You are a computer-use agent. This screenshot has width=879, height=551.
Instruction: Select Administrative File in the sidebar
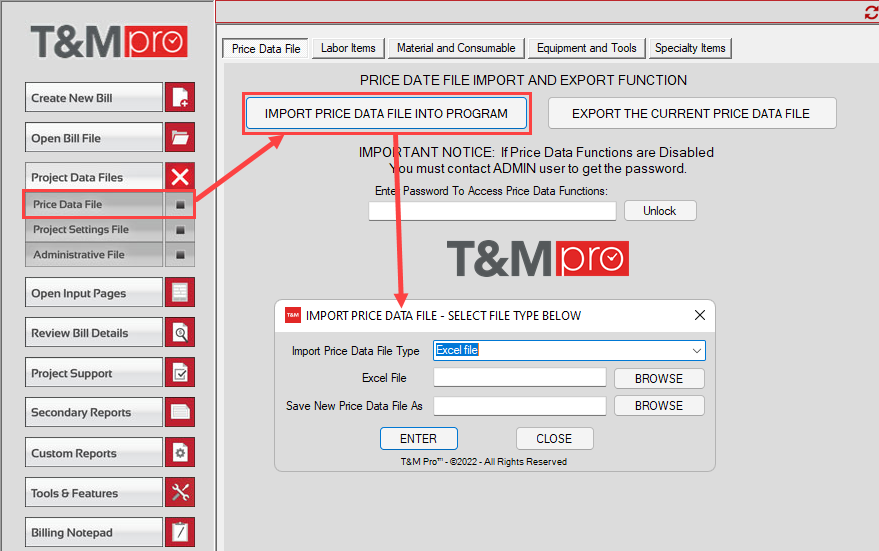pyautogui.click(x=94, y=255)
